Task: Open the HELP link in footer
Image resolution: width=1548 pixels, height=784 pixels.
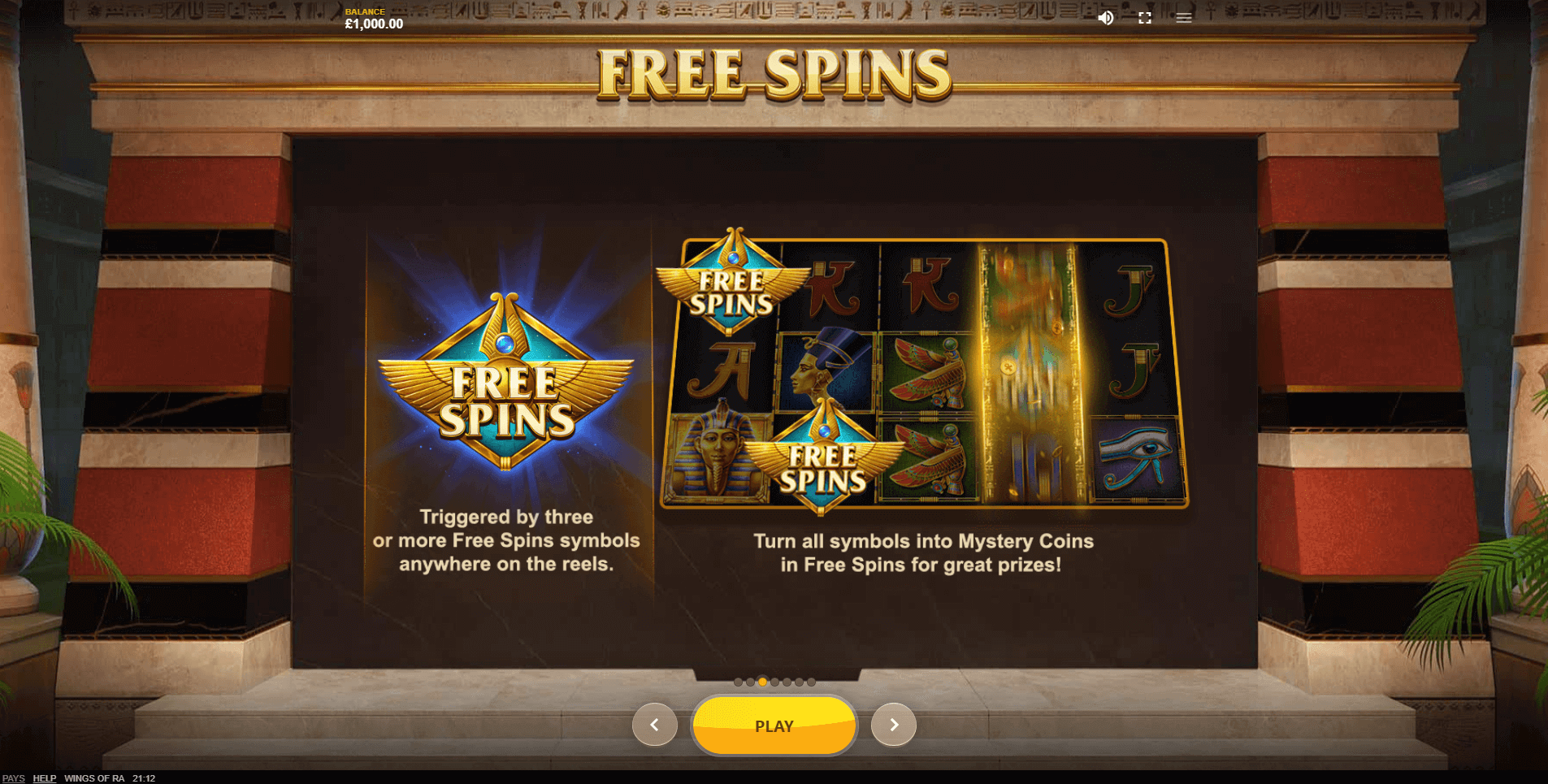Action: click(45, 778)
